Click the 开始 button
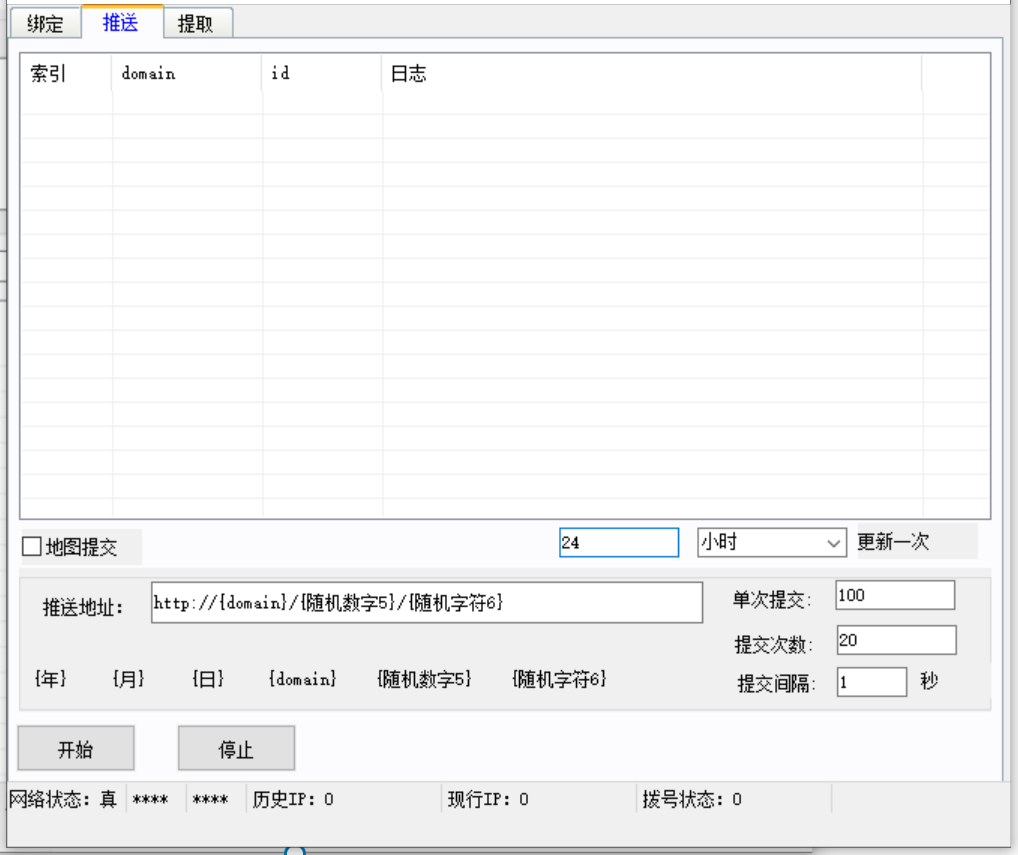 [x=76, y=749]
